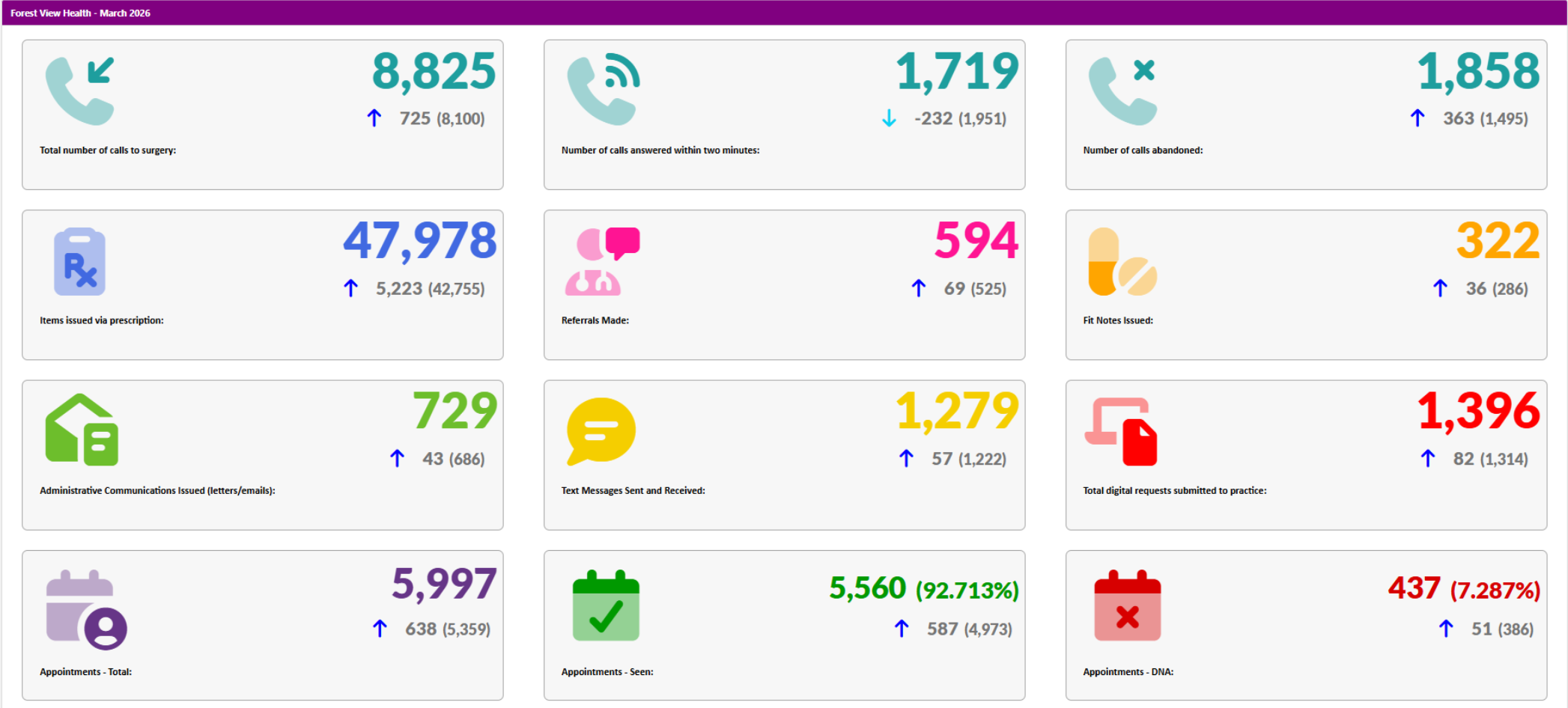Click the yellow text message bubble icon
This screenshot has width=1568, height=708.
(601, 431)
